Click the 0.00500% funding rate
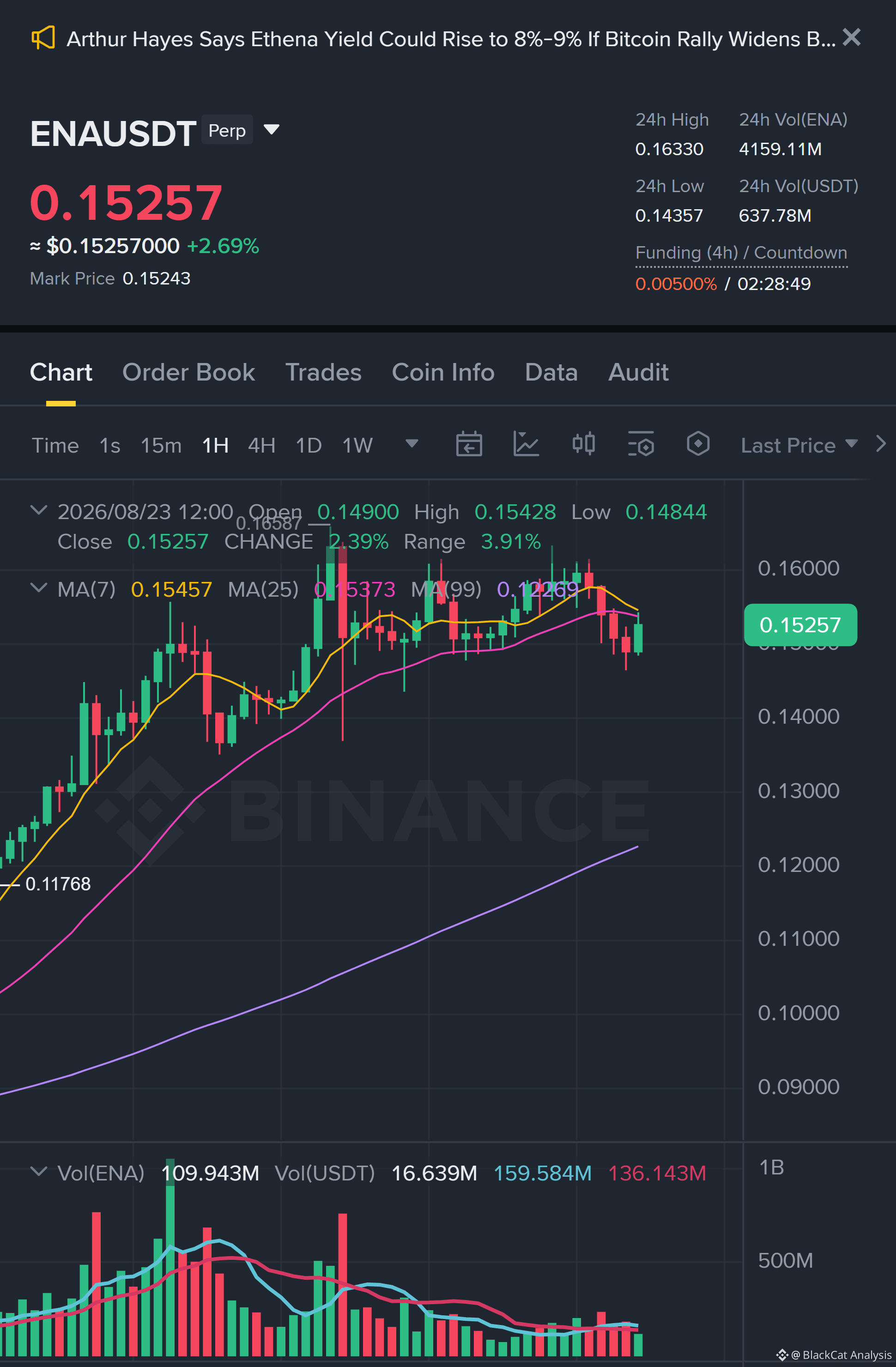The width and height of the screenshot is (896, 1367). (676, 284)
